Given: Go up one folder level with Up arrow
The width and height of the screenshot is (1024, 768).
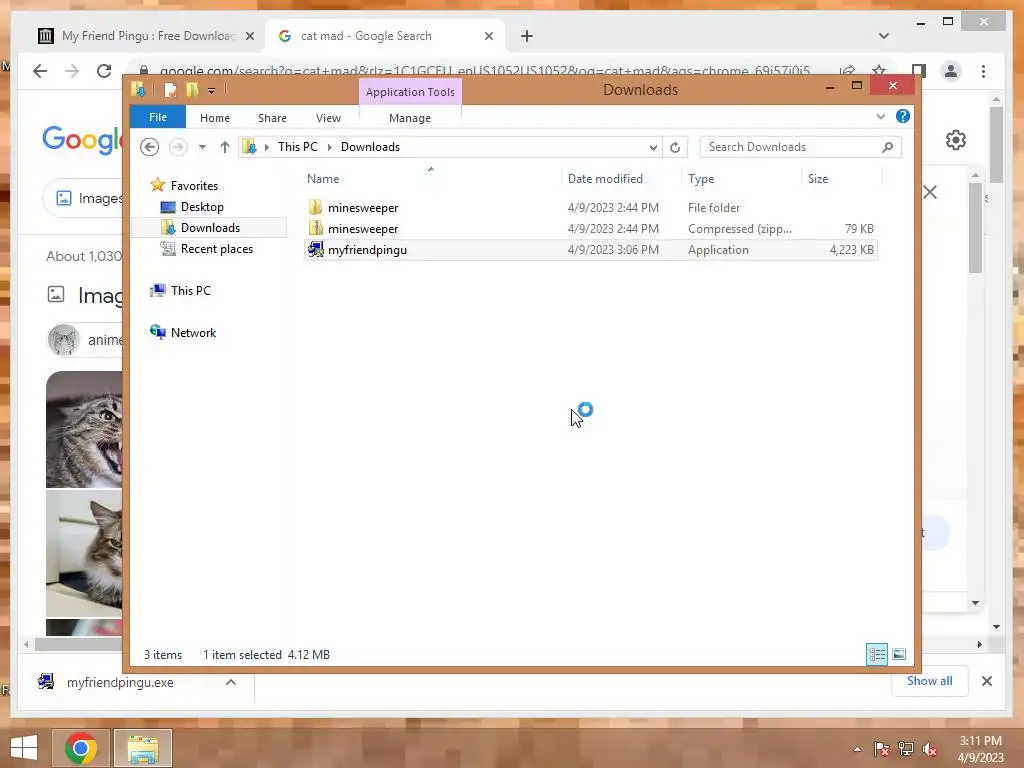Looking at the screenshot, I should (x=225, y=147).
